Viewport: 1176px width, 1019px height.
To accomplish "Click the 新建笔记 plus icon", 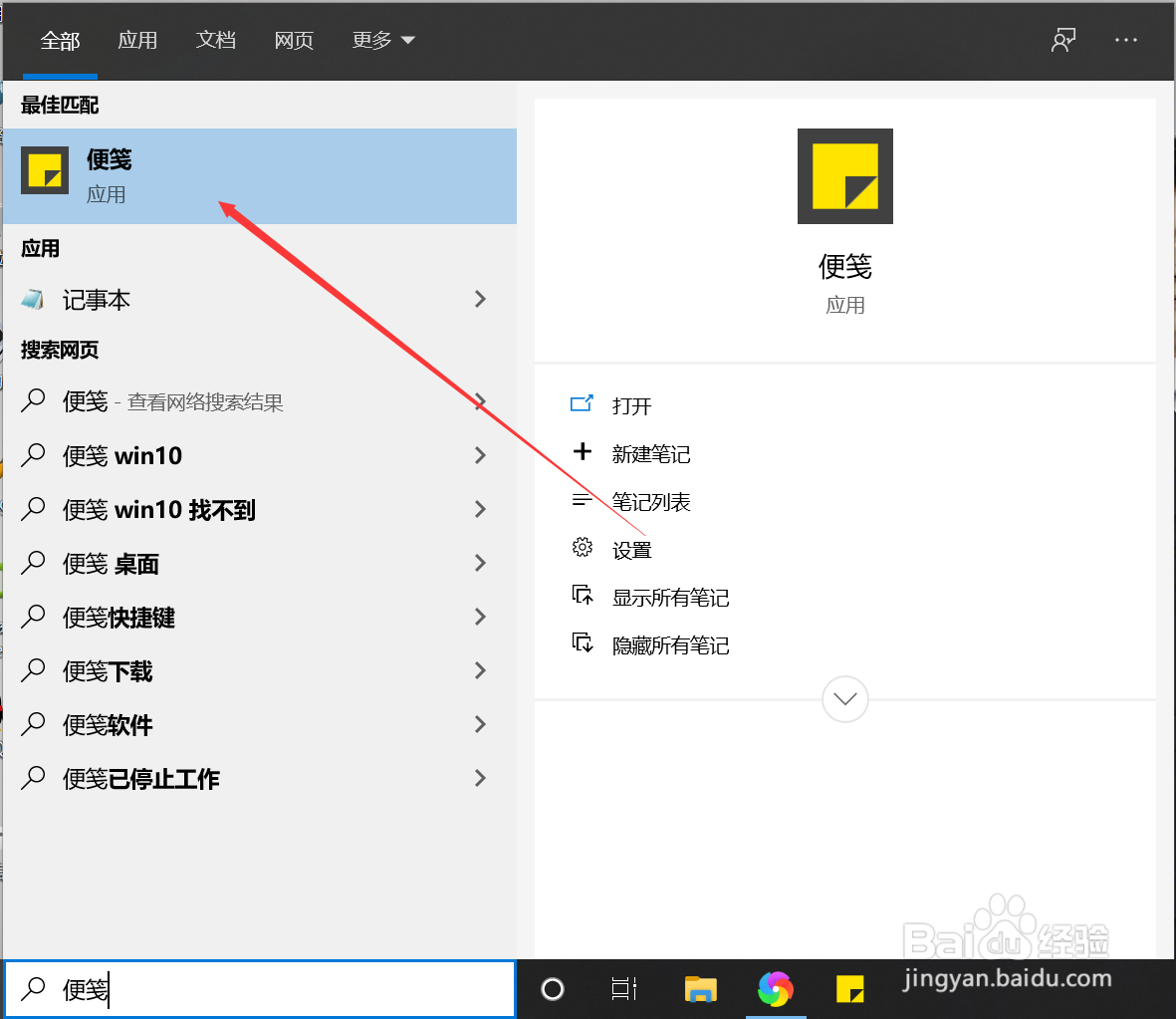I will click(x=583, y=452).
